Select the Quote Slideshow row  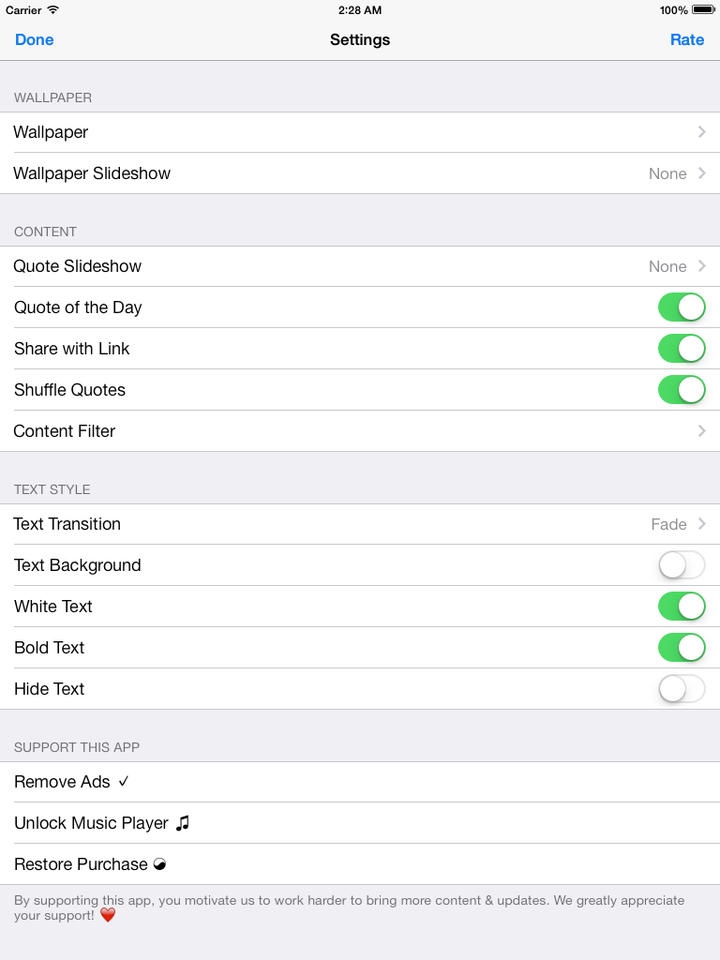tap(360, 266)
